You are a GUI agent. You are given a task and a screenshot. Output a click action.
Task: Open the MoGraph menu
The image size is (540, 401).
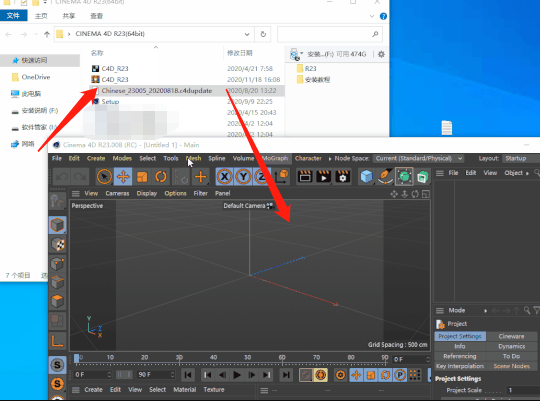pyautogui.click(x=274, y=158)
